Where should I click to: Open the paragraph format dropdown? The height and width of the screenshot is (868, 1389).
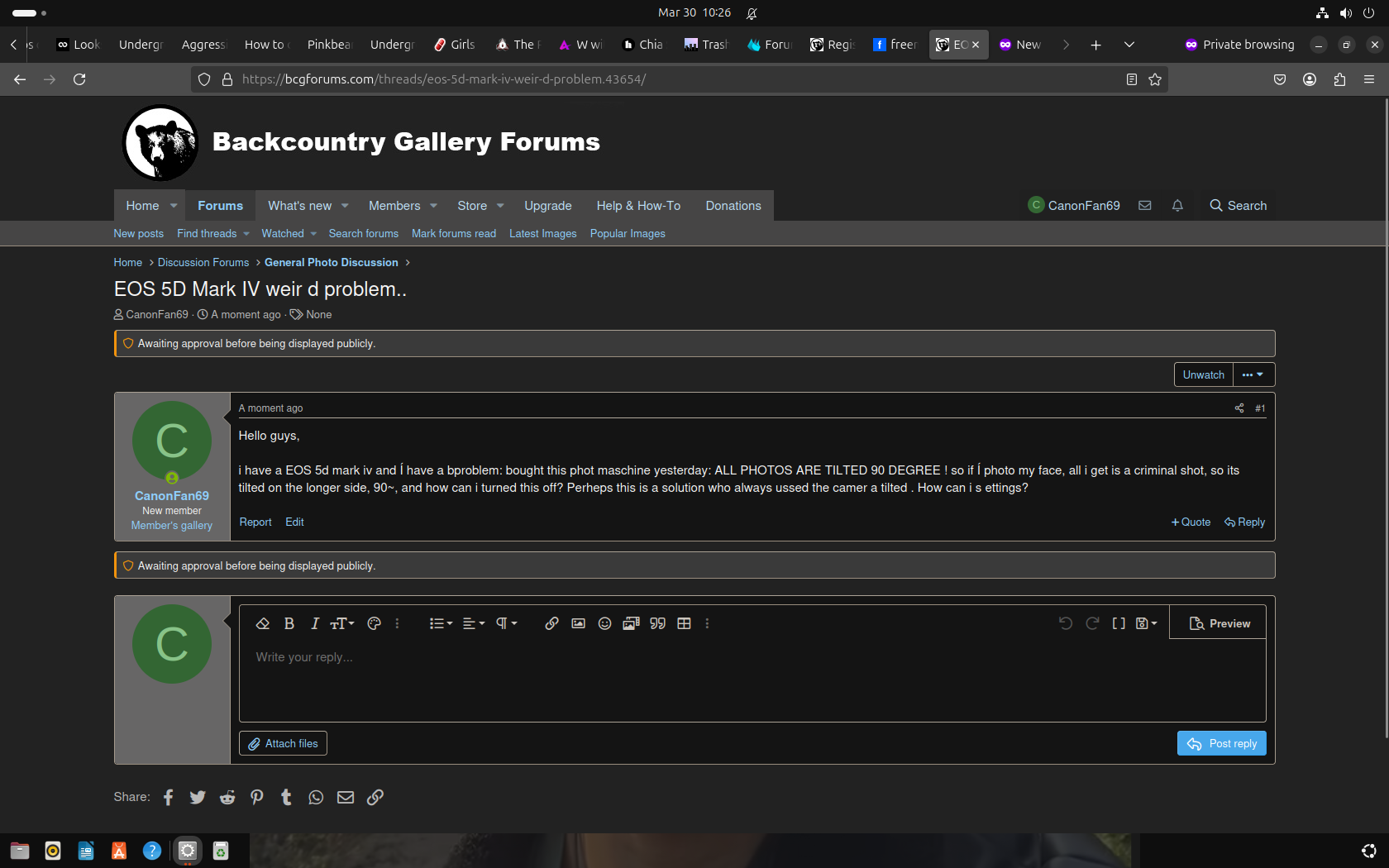coord(506,623)
